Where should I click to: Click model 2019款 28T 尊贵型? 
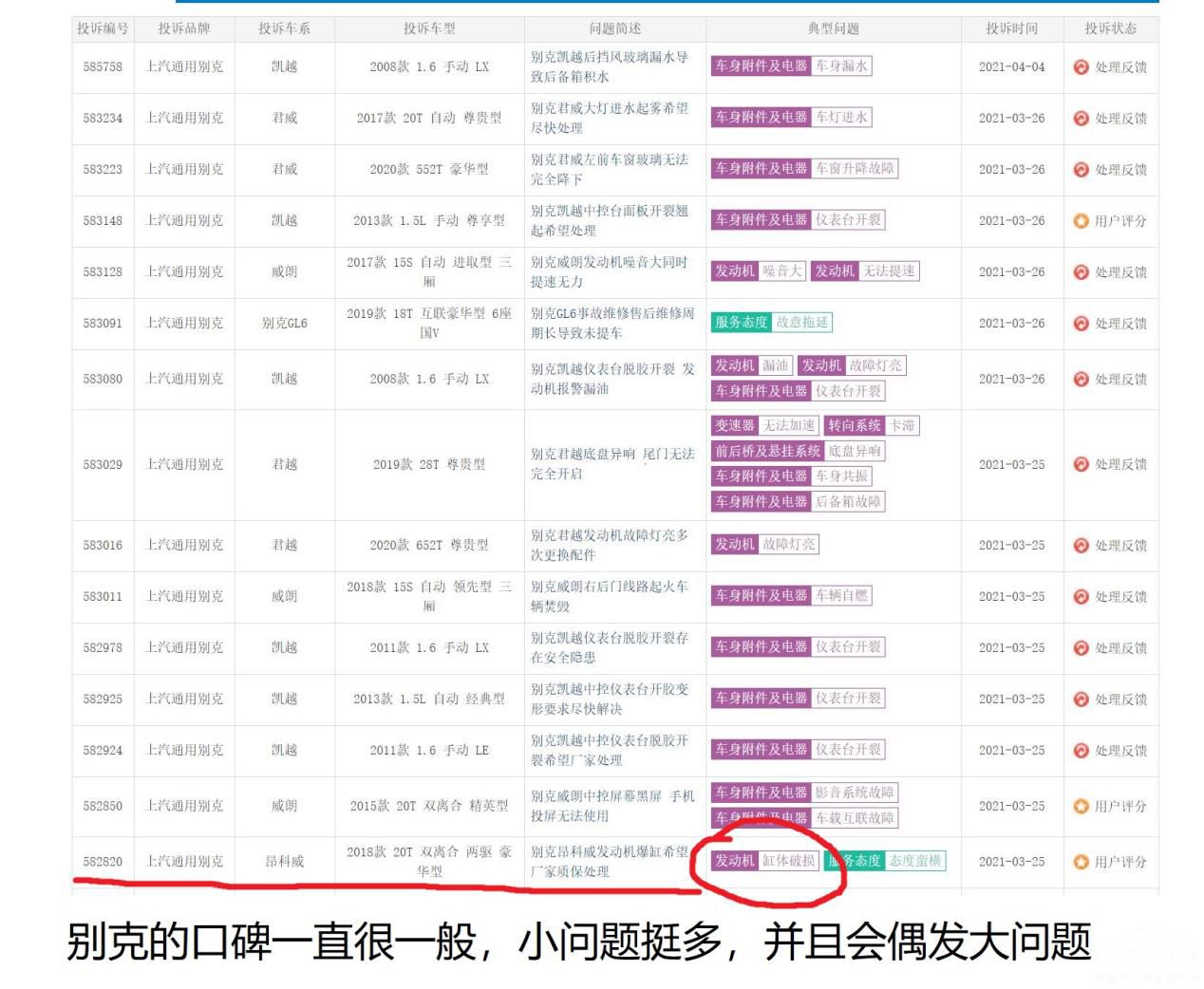click(429, 464)
